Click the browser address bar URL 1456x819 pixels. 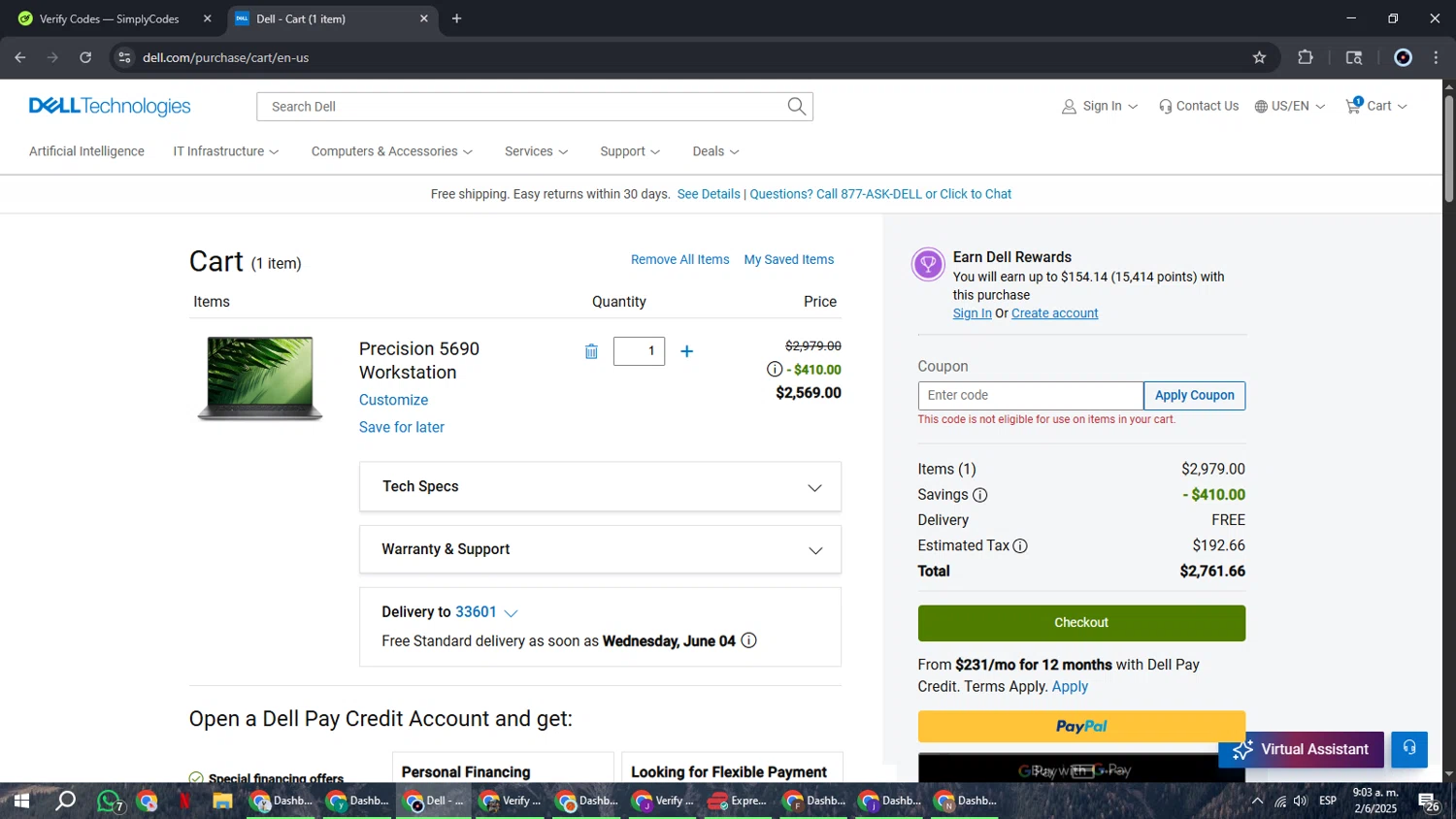click(x=225, y=57)
